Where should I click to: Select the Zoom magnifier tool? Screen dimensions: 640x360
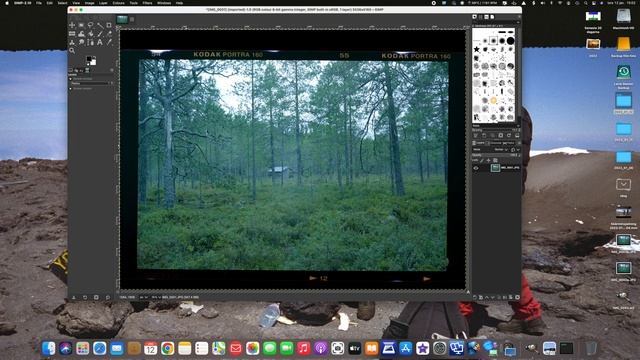pos(71,51)
